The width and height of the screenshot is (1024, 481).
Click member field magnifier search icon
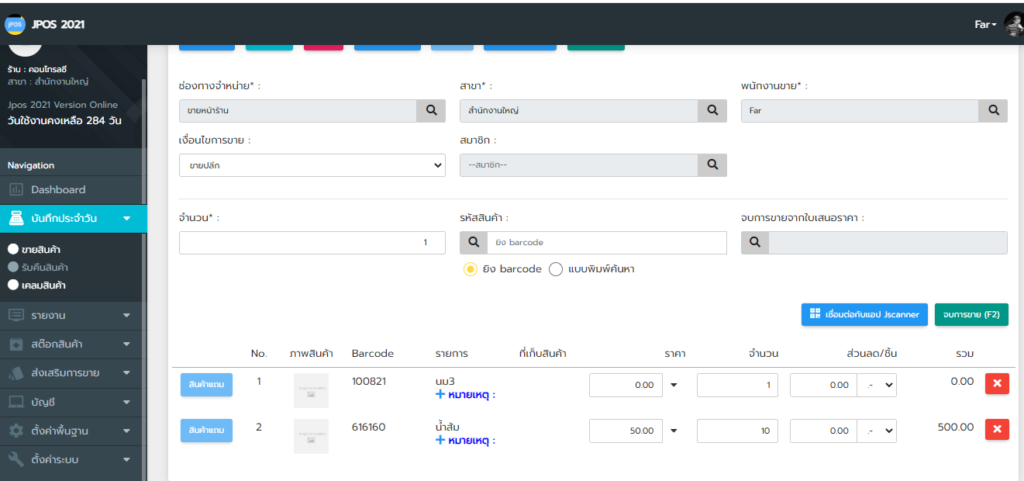pos(712,165)
